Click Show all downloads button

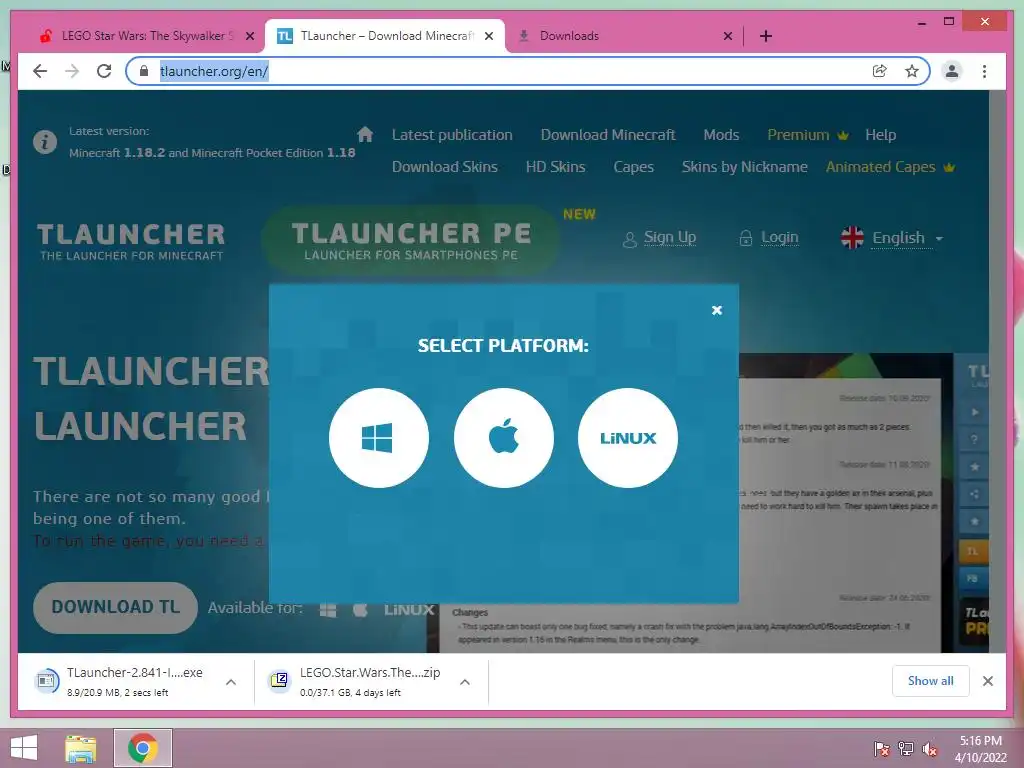[931, 681]
